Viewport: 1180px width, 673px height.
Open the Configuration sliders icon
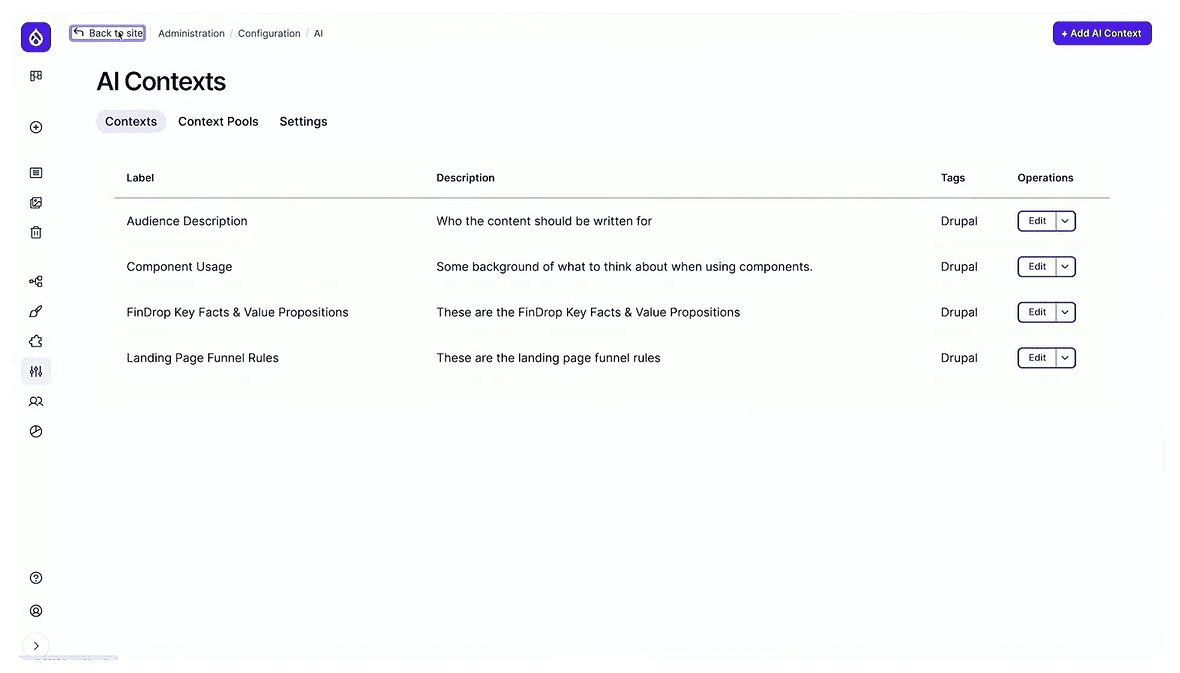[36, 371]
